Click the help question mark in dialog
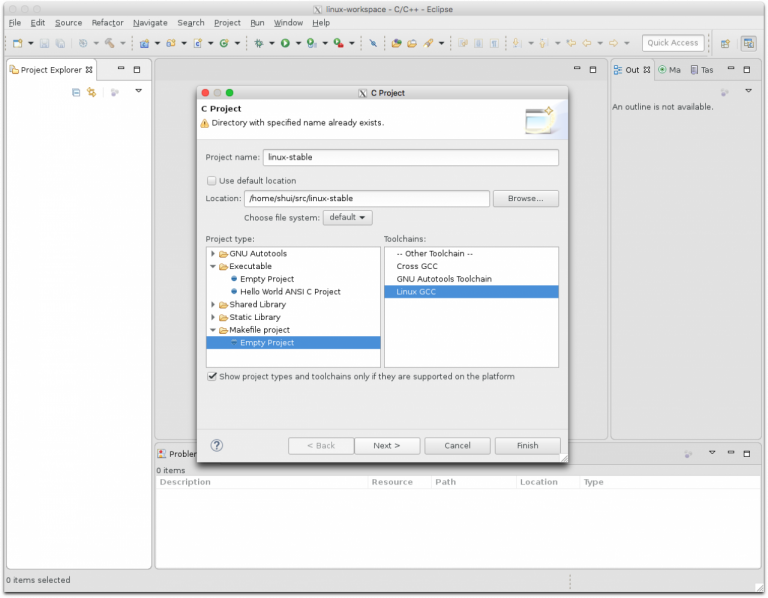Screen dimensions: 768x598 [x=216, y=445]
